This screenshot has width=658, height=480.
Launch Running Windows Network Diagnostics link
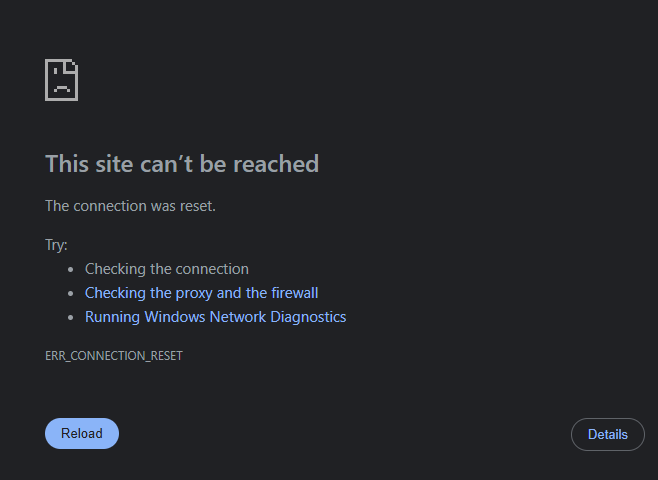point(215,317)
